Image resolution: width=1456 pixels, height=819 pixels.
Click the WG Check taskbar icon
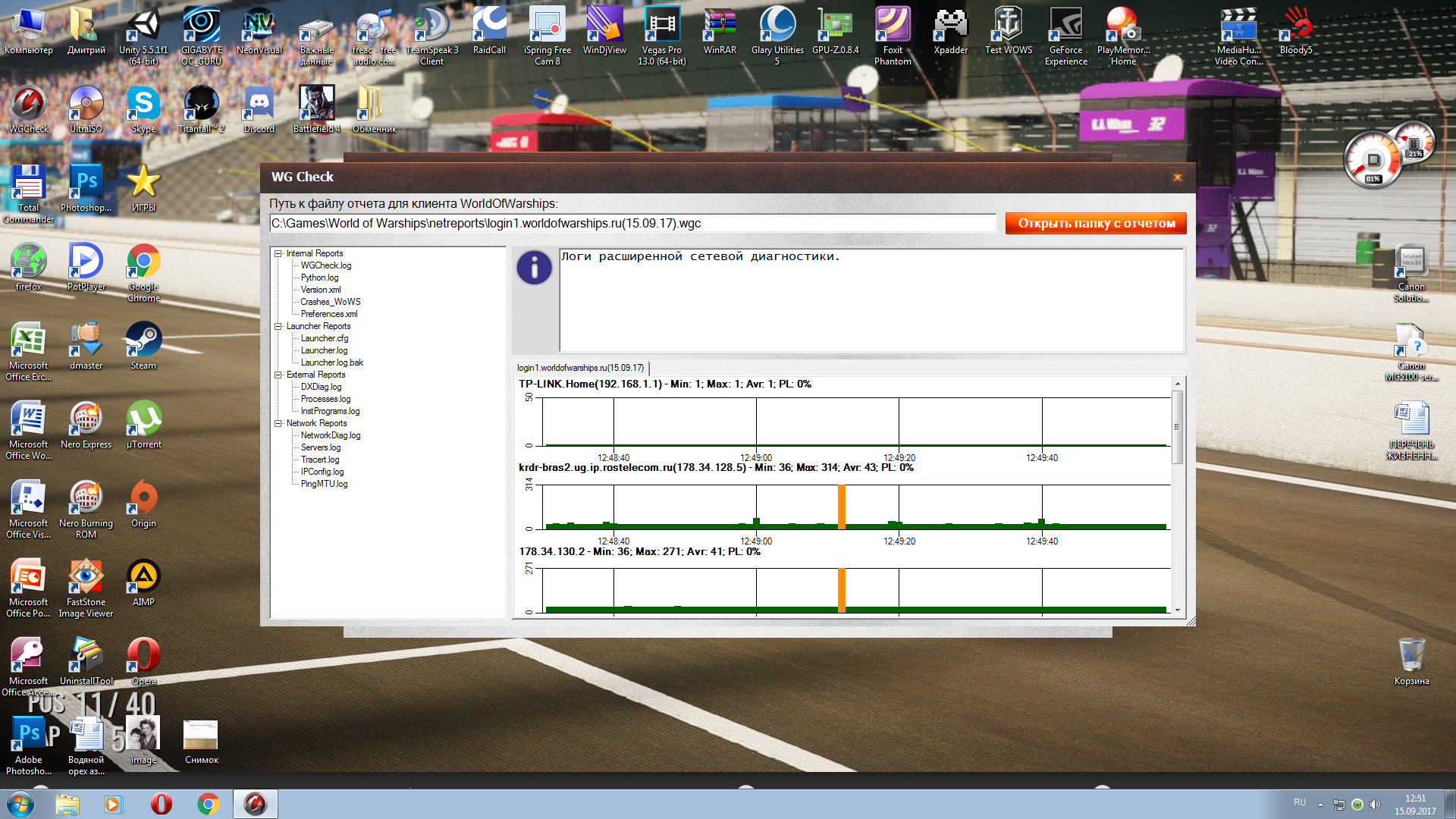(255, 804)
